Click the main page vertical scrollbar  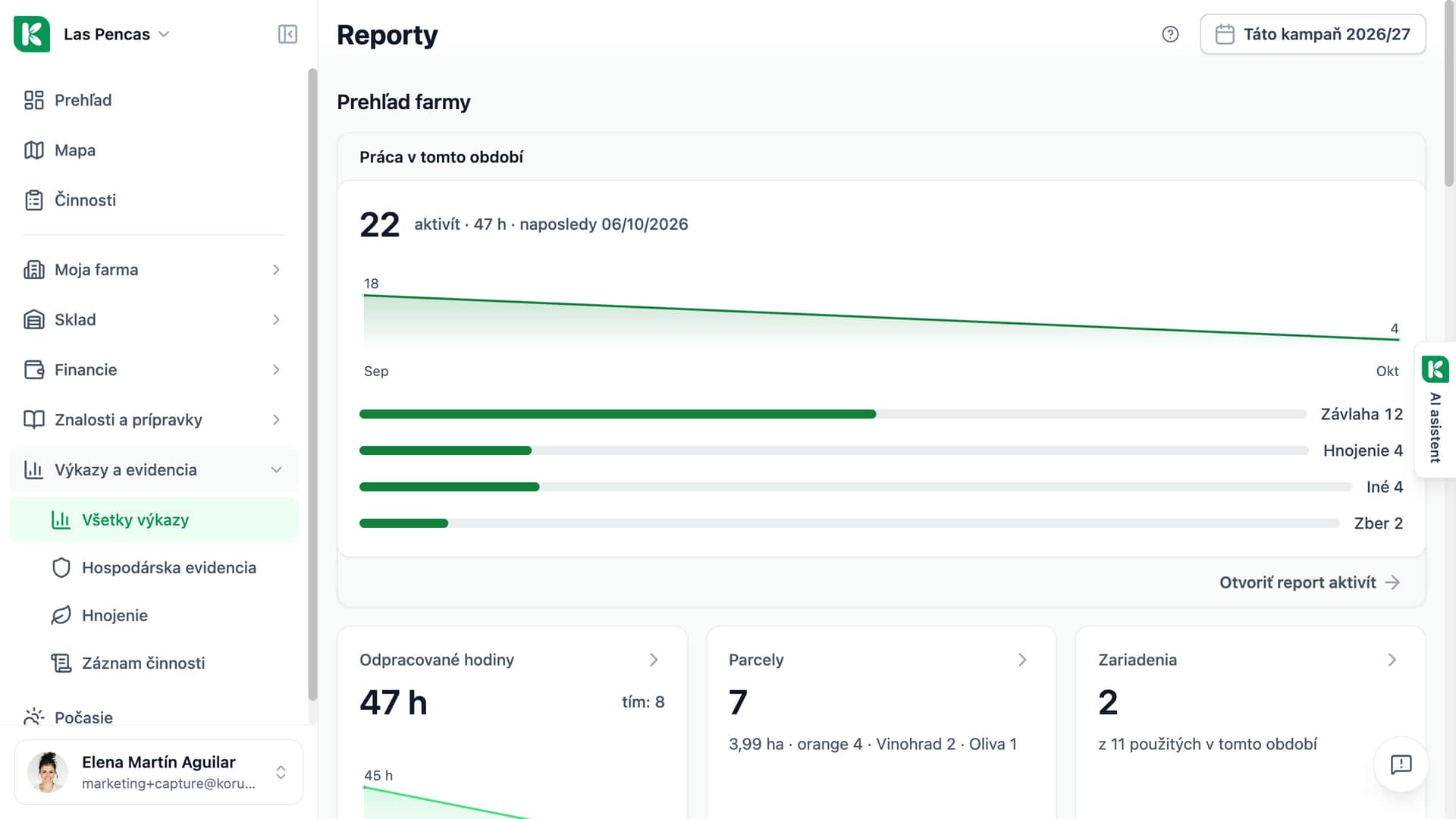pos(1449,95)
